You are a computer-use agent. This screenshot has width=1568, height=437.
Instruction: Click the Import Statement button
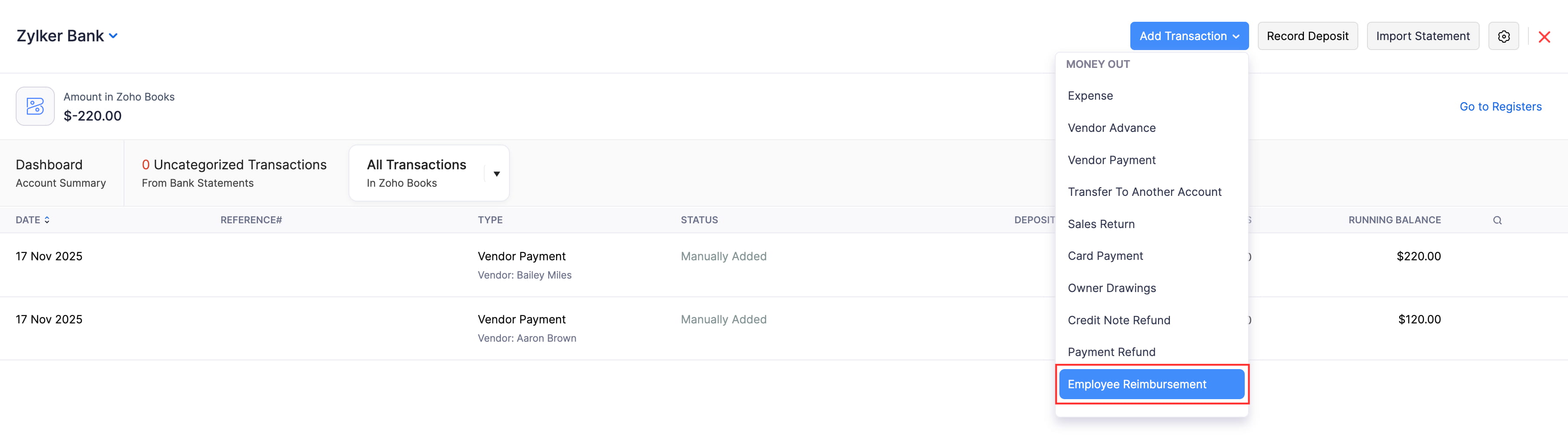tap(1423, 36)
